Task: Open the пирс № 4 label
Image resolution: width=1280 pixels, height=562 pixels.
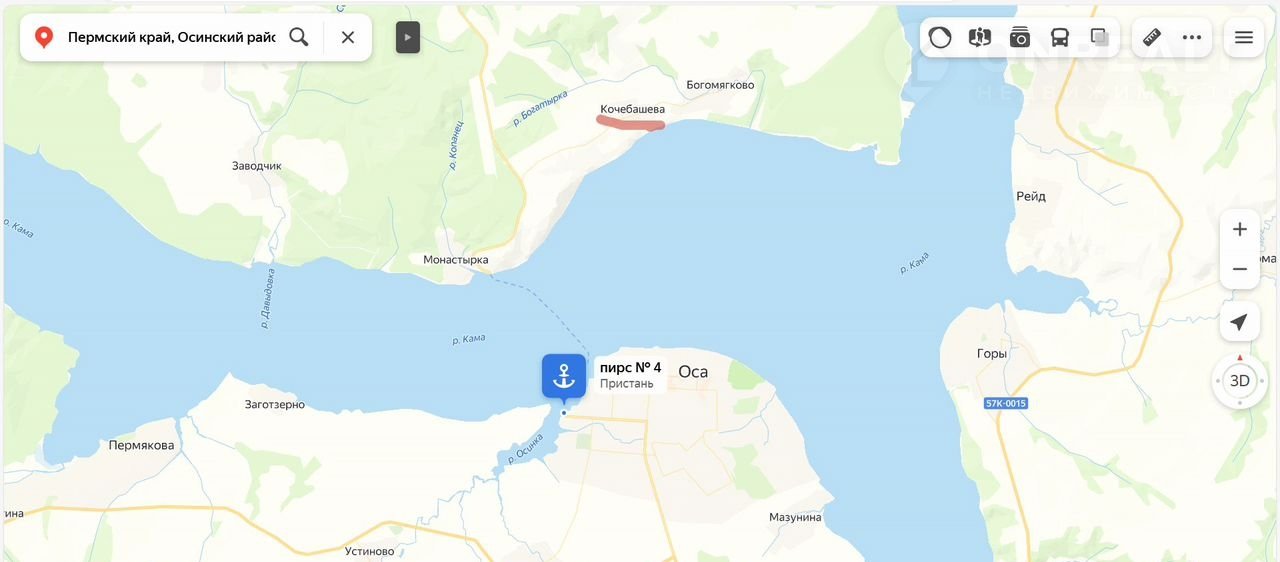Action: [630, 368]
